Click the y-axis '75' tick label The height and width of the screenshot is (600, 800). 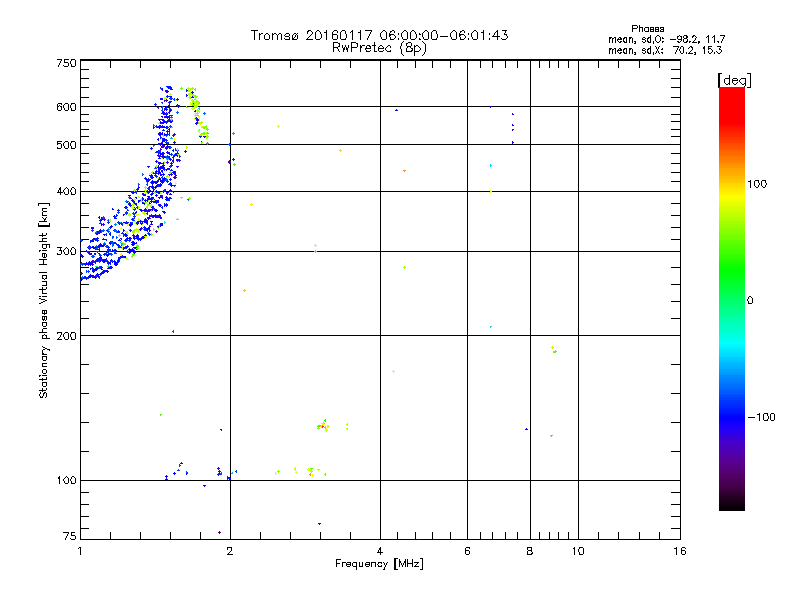click(70, 536)
